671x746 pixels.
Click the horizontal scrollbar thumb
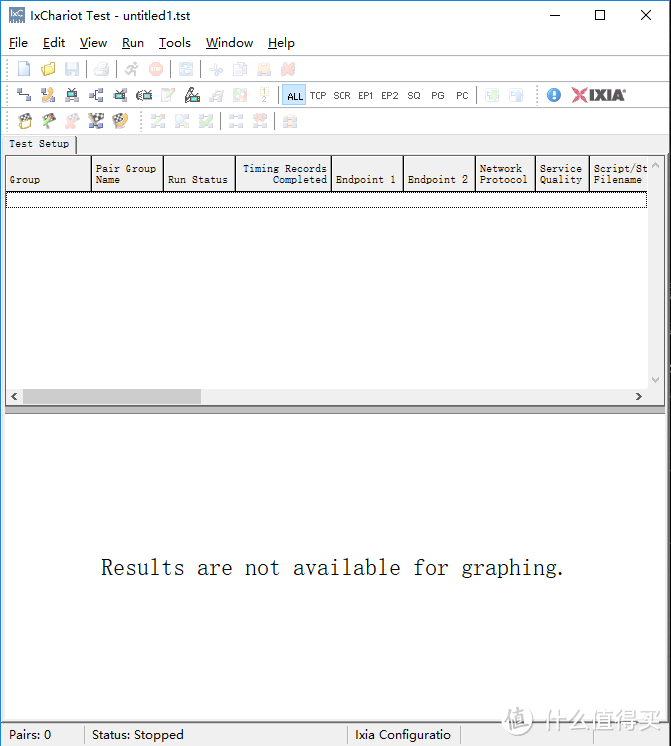(x=112, y=396)
